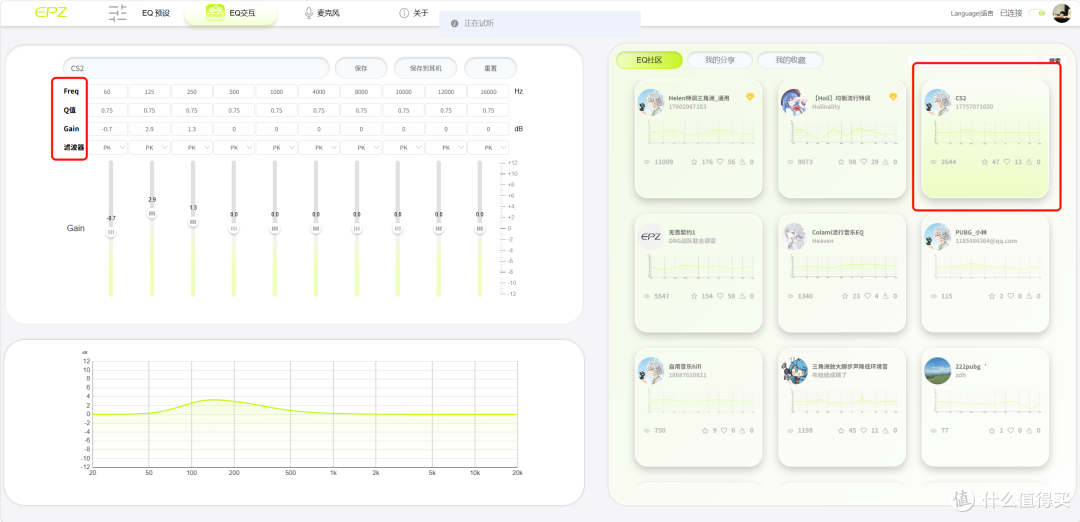Click the 保存 save button
Screen dimensions: 1080x522
tap(361, 68)
